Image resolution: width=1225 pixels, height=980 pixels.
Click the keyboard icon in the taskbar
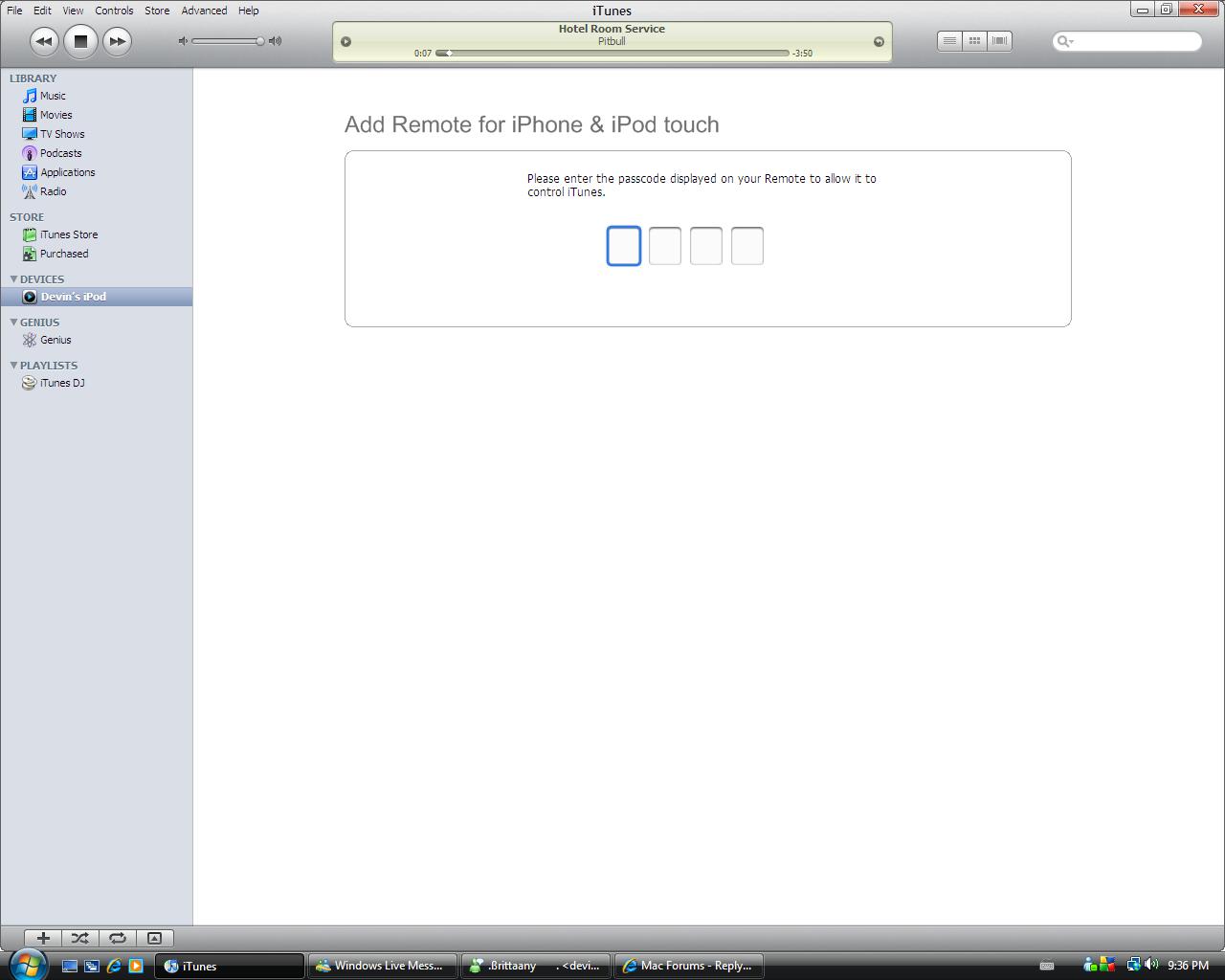1047,966
